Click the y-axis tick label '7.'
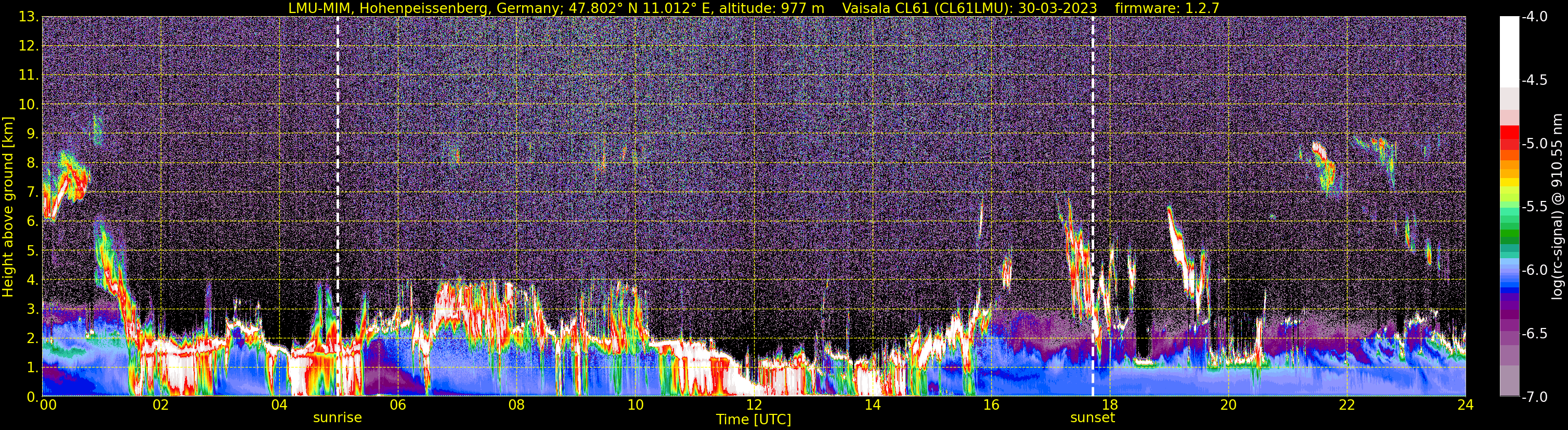This screenshot has height=430, width=1568. [x=33, y=193]
